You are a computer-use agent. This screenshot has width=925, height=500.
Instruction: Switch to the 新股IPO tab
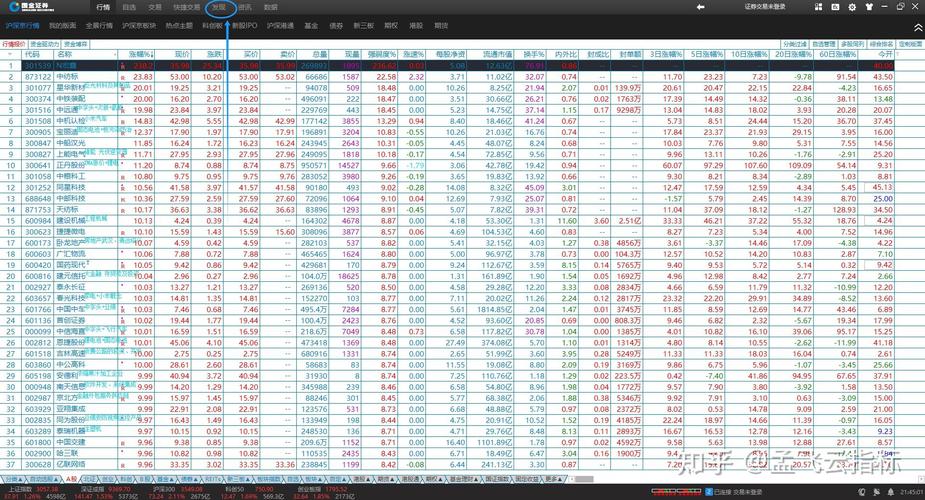tap(244, 25)
